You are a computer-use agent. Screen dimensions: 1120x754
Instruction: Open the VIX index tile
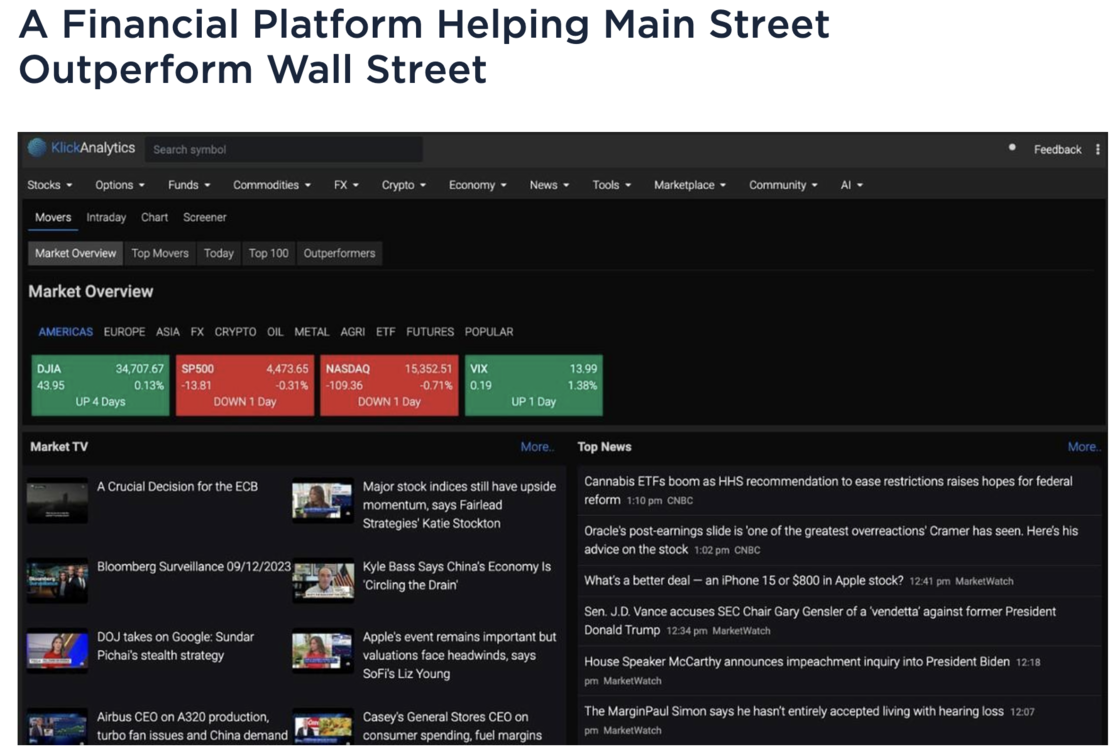(534, 385)
